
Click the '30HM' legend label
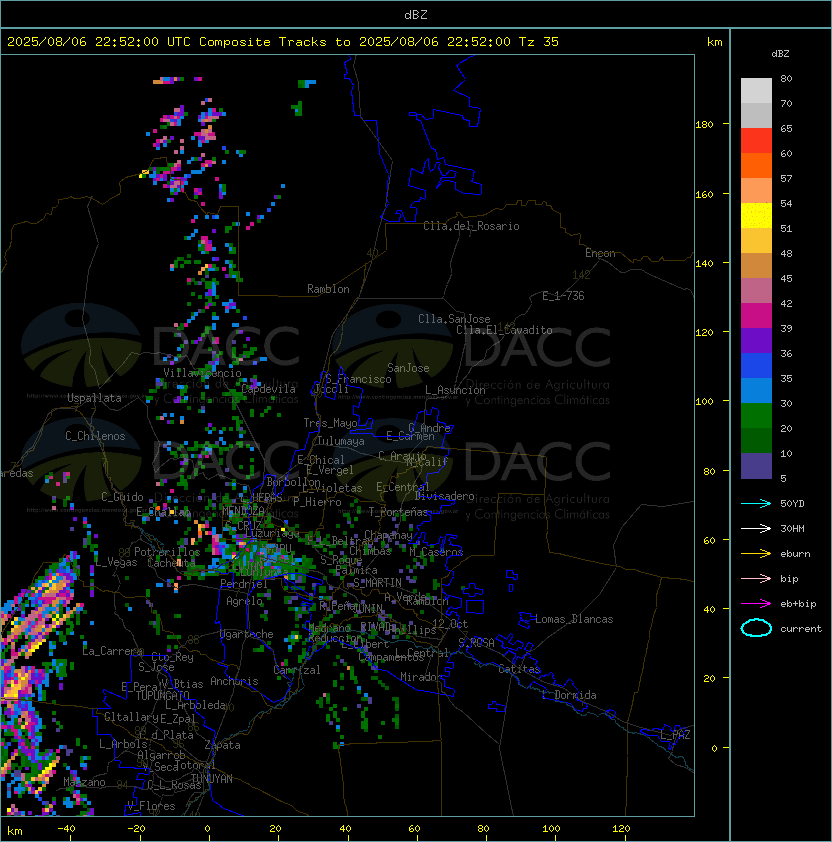[792, 529]
